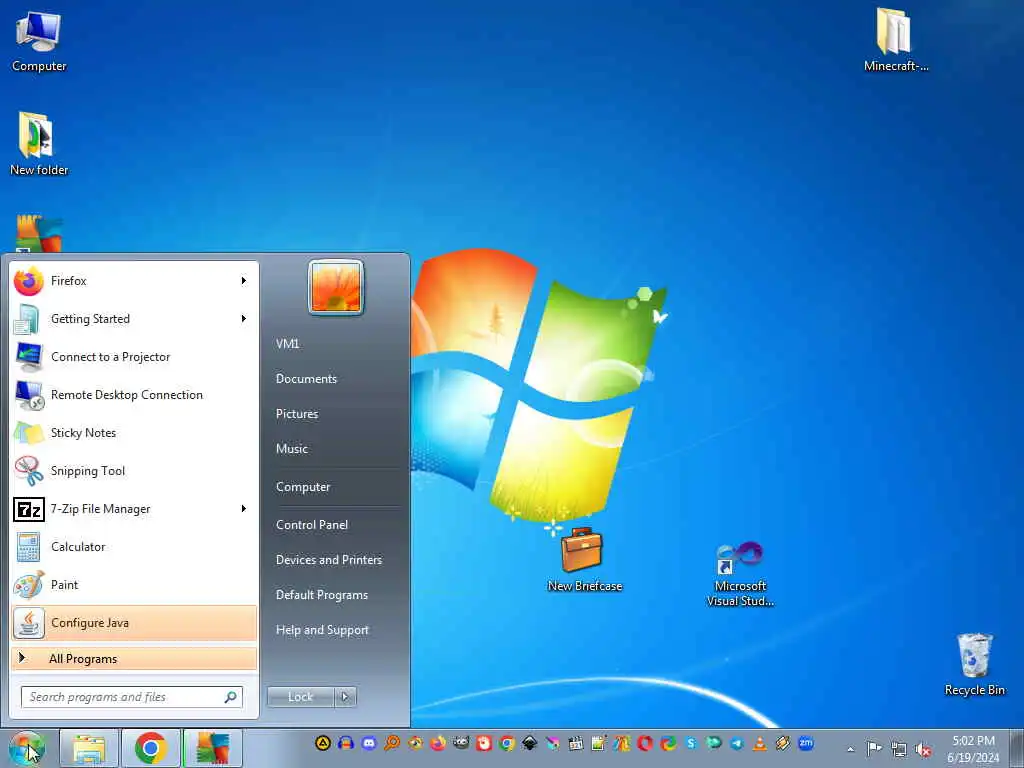Launch Firefox from quick launch tray

coord(438,743)
